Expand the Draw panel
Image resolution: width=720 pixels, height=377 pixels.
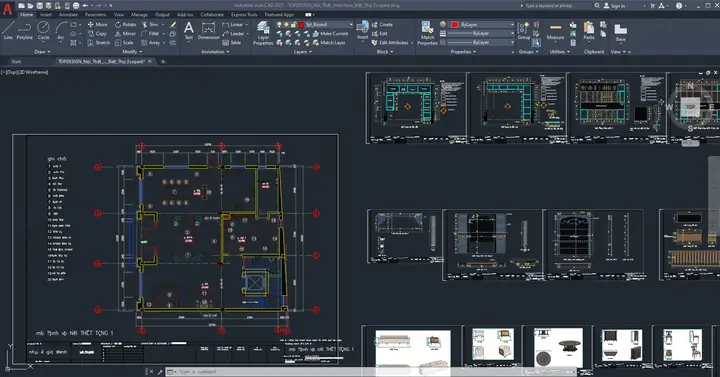coord(42,52)
